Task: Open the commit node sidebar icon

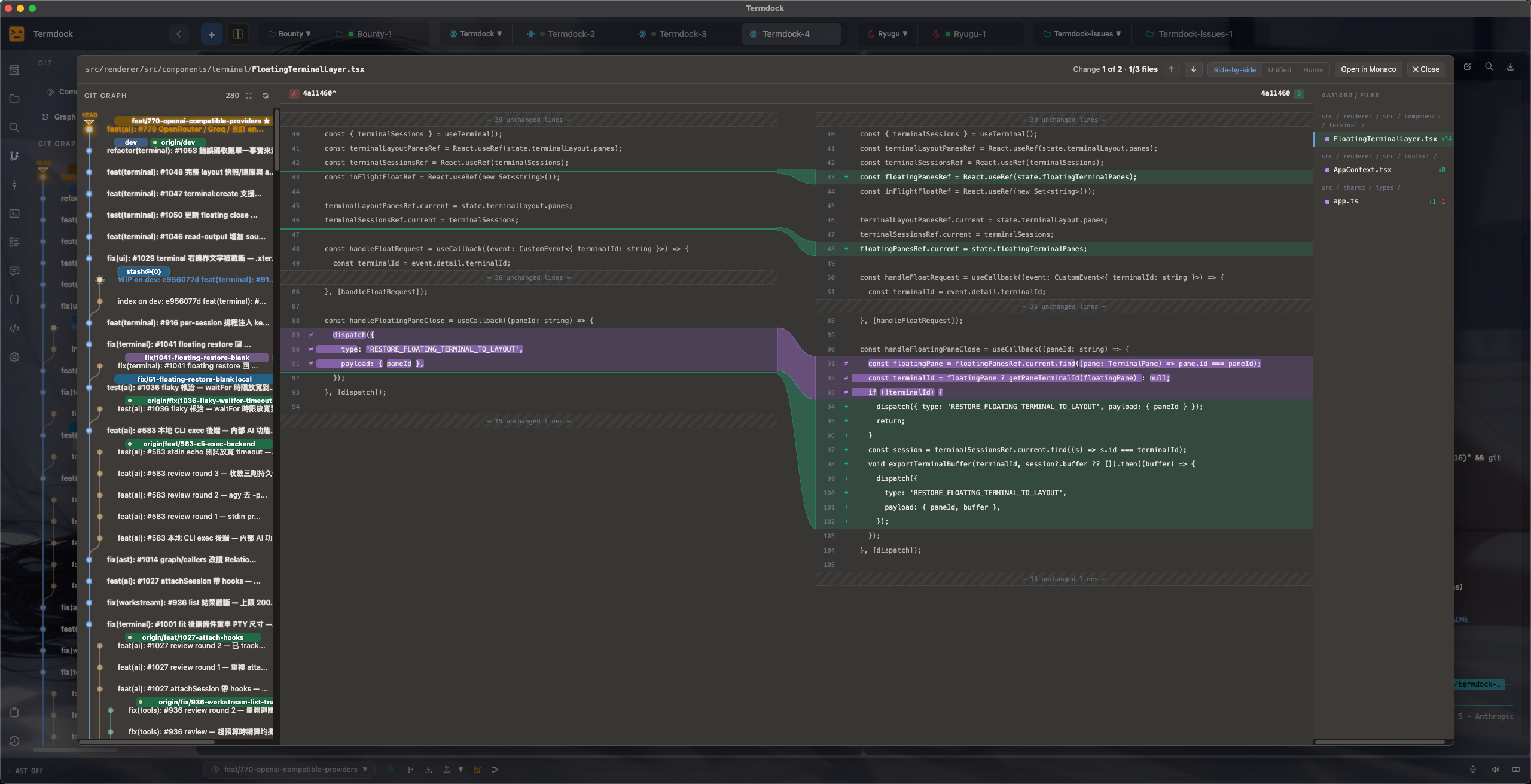Action: (x=14, y=185)
